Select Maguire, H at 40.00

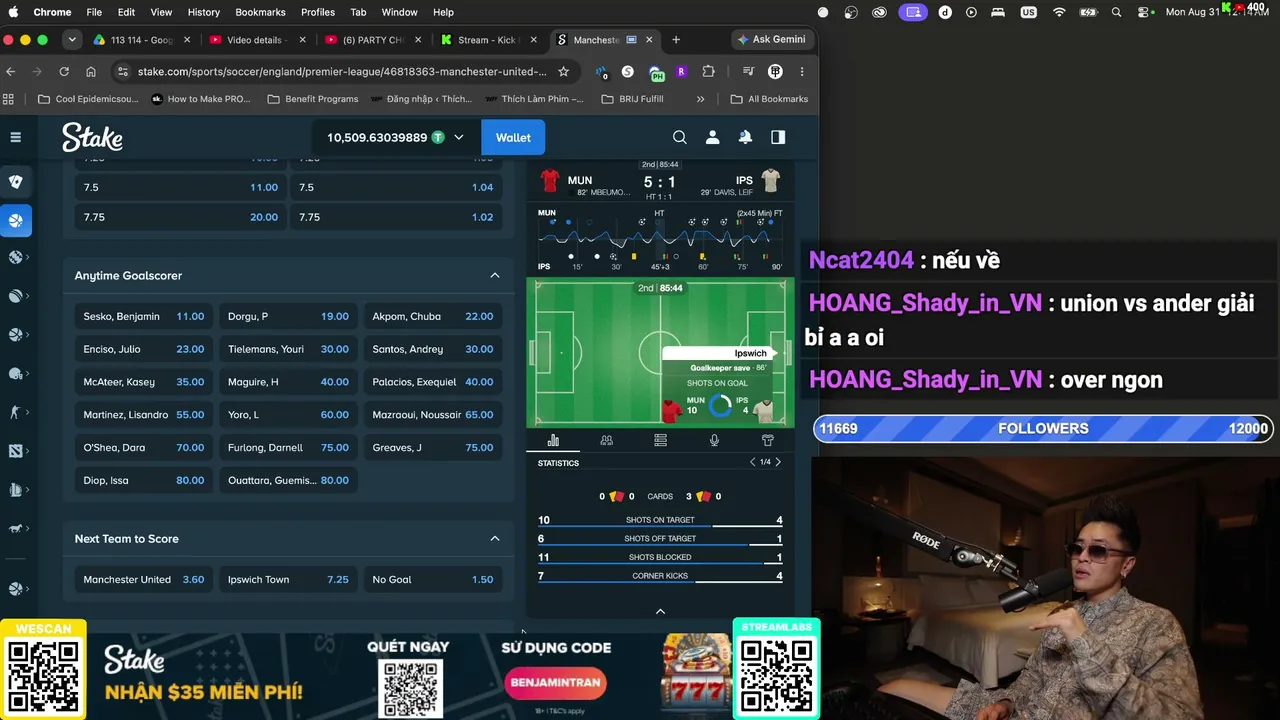288,382
